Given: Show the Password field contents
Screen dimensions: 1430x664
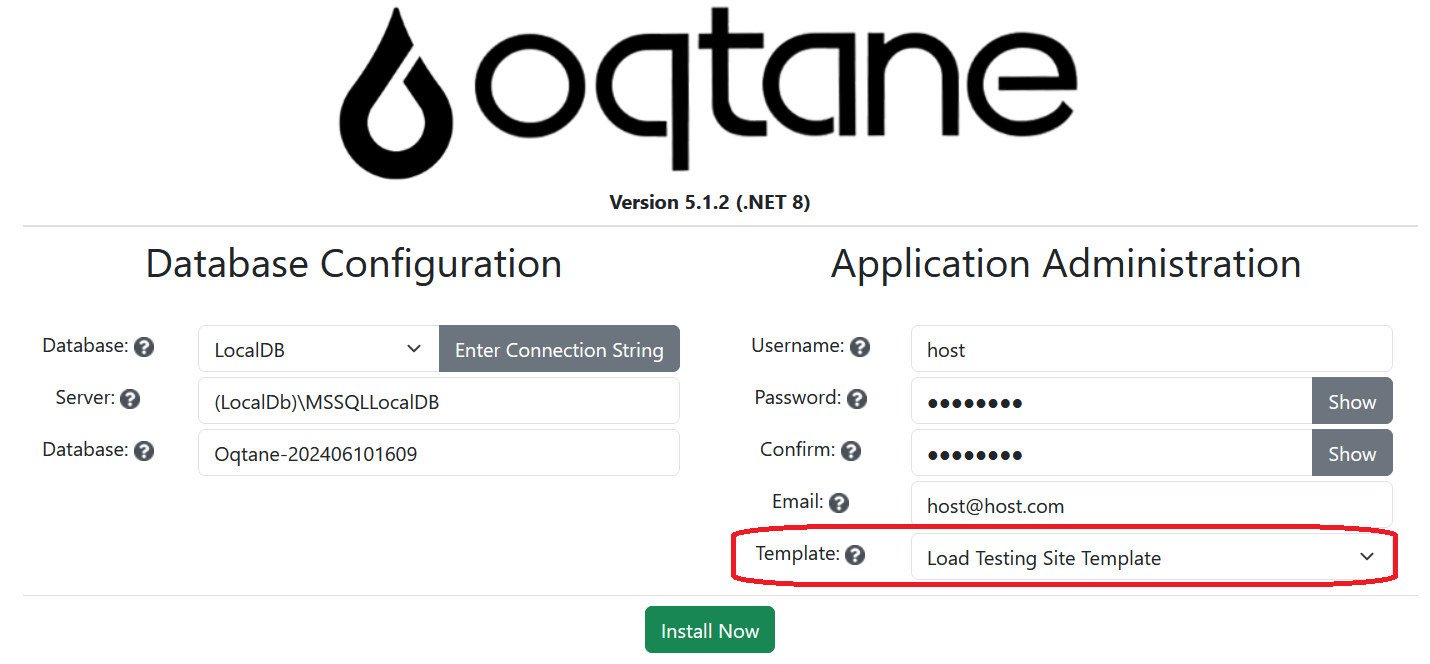Looking at the screenshot, I should pos(1352,401).
